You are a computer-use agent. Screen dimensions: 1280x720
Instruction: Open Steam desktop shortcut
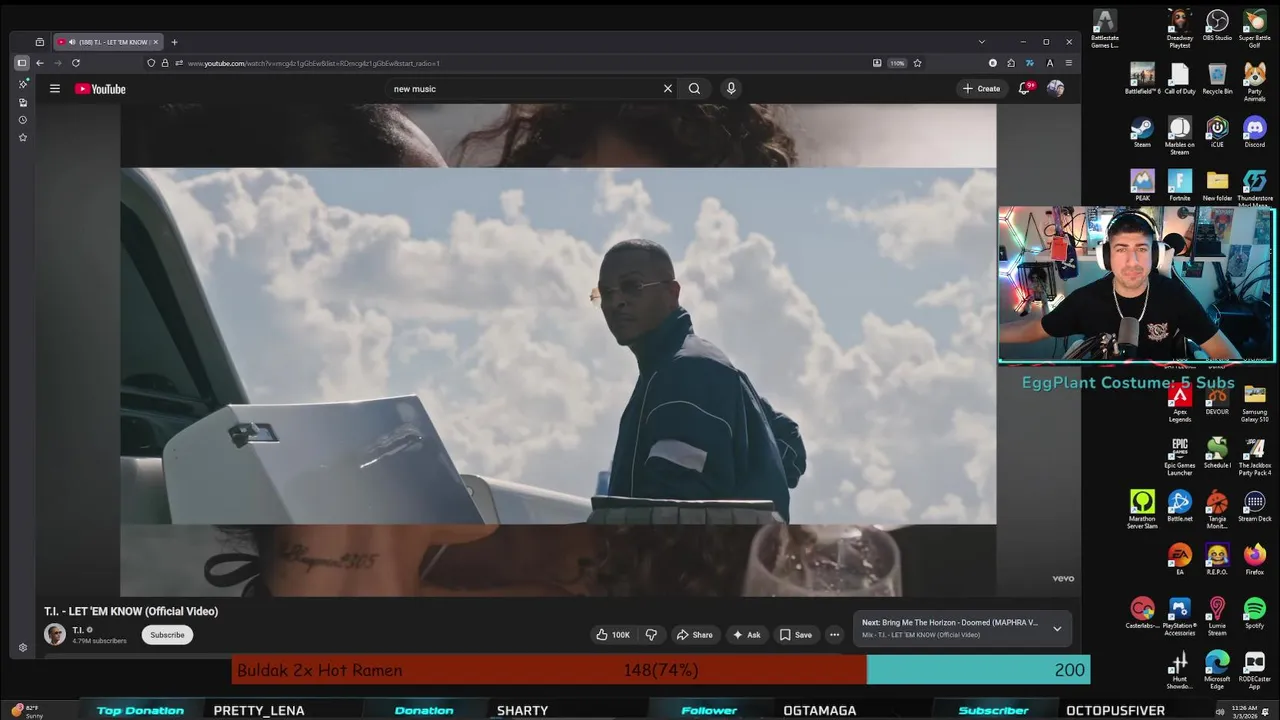coord(1142,133)
